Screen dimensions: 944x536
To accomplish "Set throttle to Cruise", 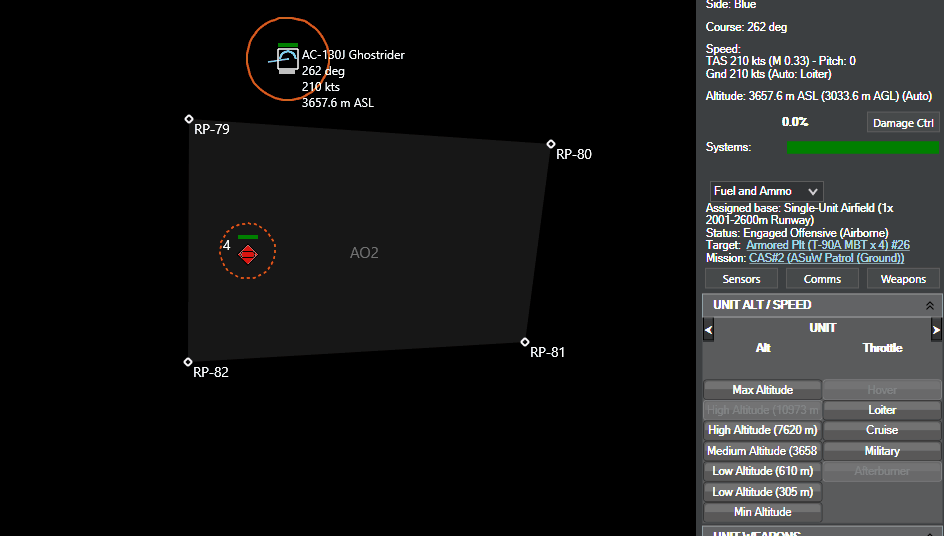I will pyautogui.click(x=882, y=430).
